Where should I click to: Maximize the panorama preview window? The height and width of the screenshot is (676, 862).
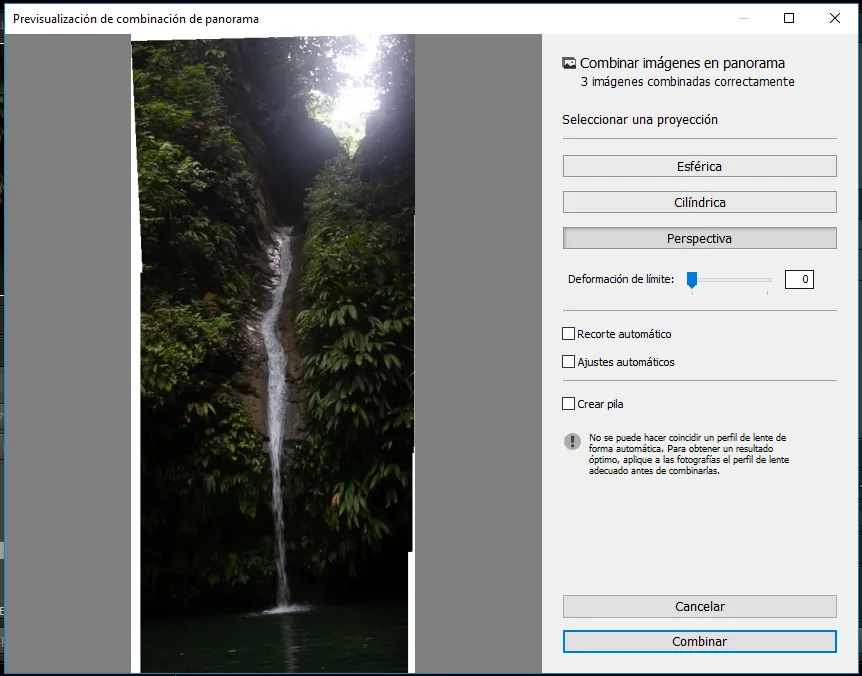(x=789, y=18)
